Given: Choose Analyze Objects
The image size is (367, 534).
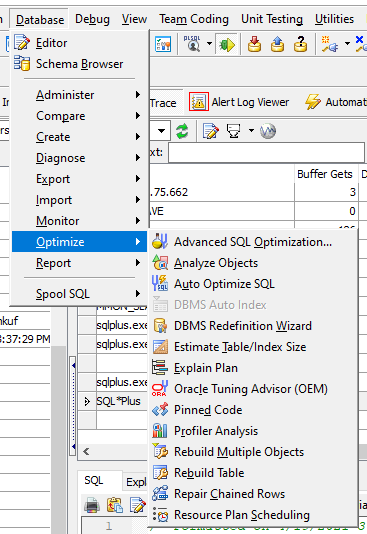Looking at the screenshot, I should 253,263.
